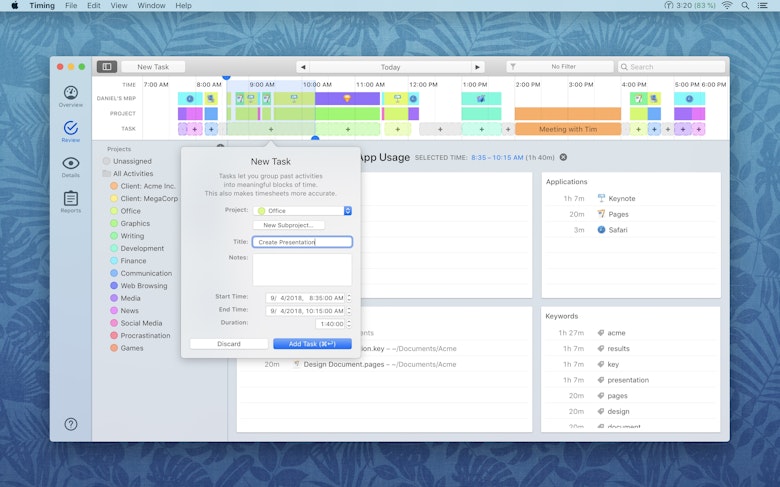Open the Spotlight search icon
This screenshot has width=780, height=487.
click(745, 5)
